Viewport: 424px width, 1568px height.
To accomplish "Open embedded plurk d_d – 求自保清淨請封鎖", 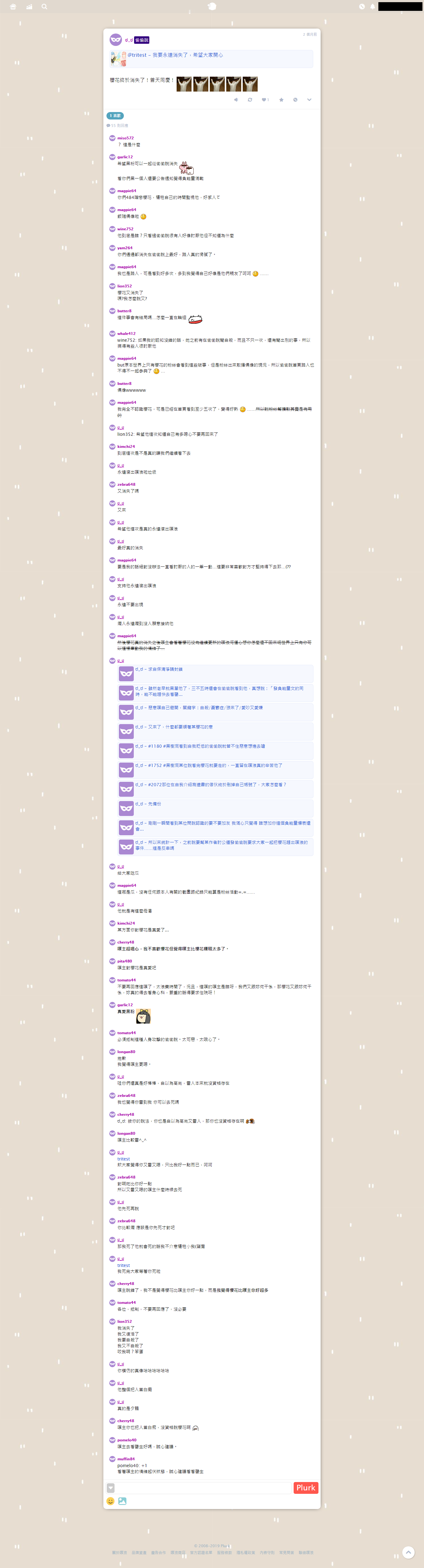I will 215,673.
